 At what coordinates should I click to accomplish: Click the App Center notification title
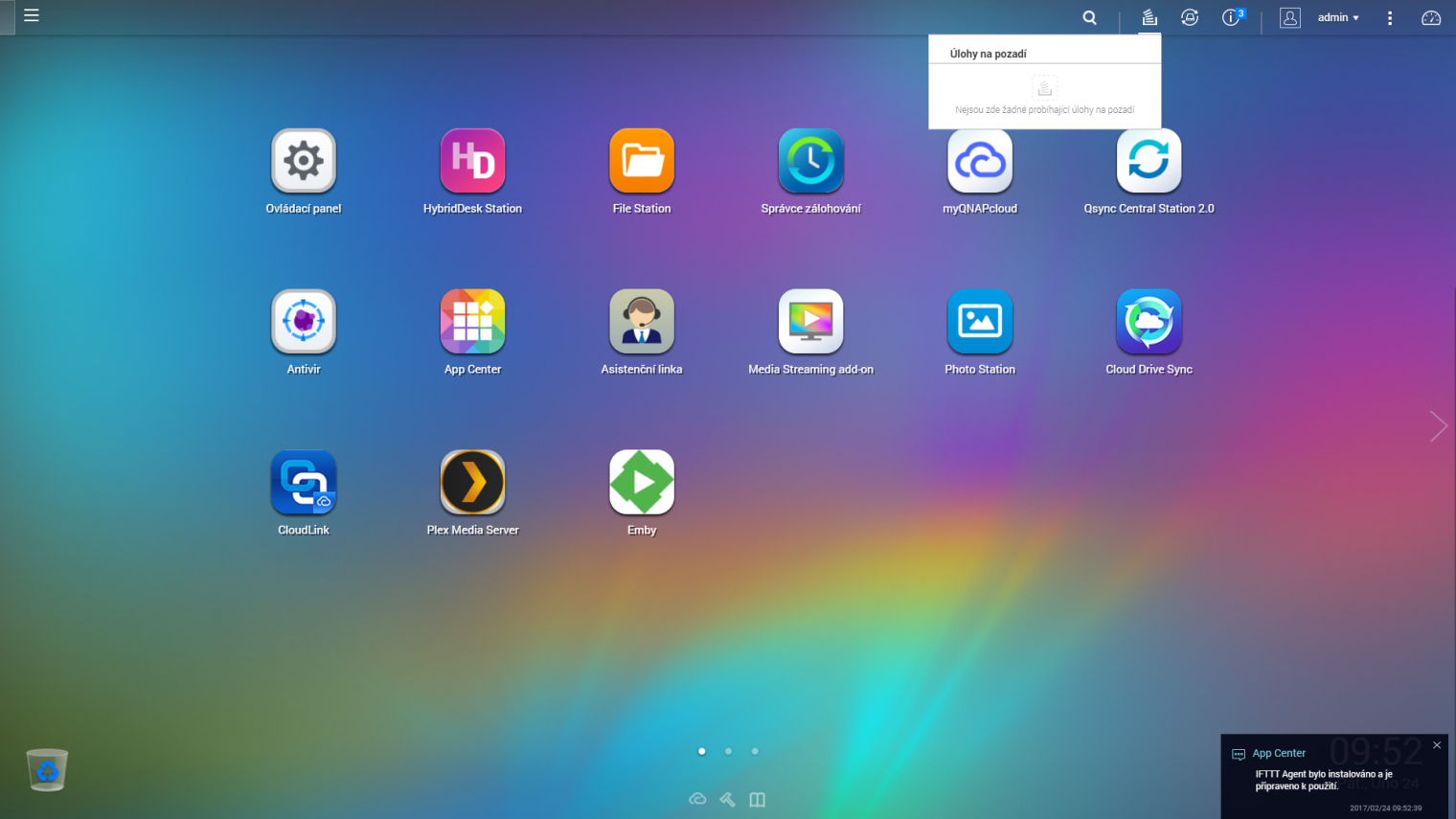(x=1279, y=753)
